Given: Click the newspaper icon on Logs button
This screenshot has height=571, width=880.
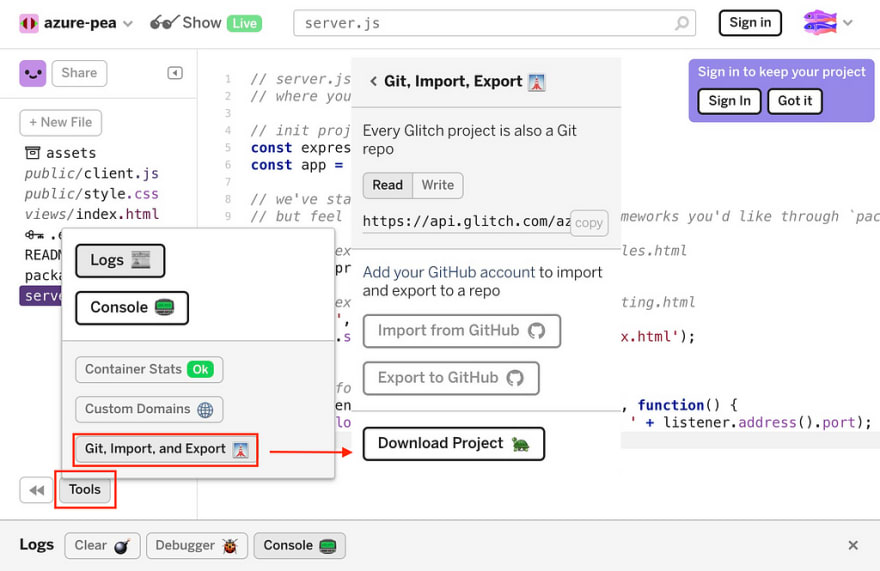Looking at the screenshot, I should pyautogui.click(x=141, y=259).
